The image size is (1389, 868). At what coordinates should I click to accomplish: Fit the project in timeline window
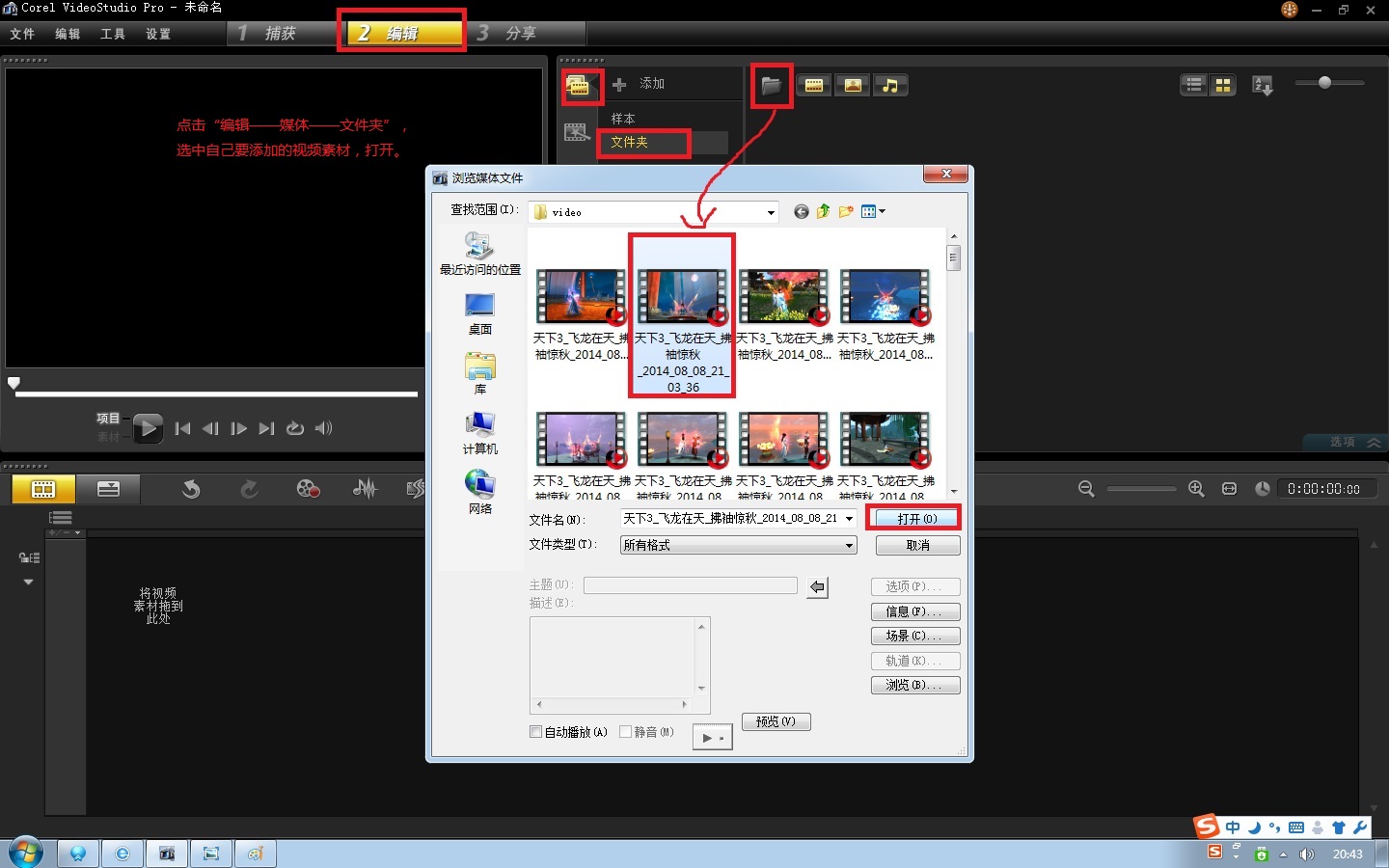(1229, 489)
